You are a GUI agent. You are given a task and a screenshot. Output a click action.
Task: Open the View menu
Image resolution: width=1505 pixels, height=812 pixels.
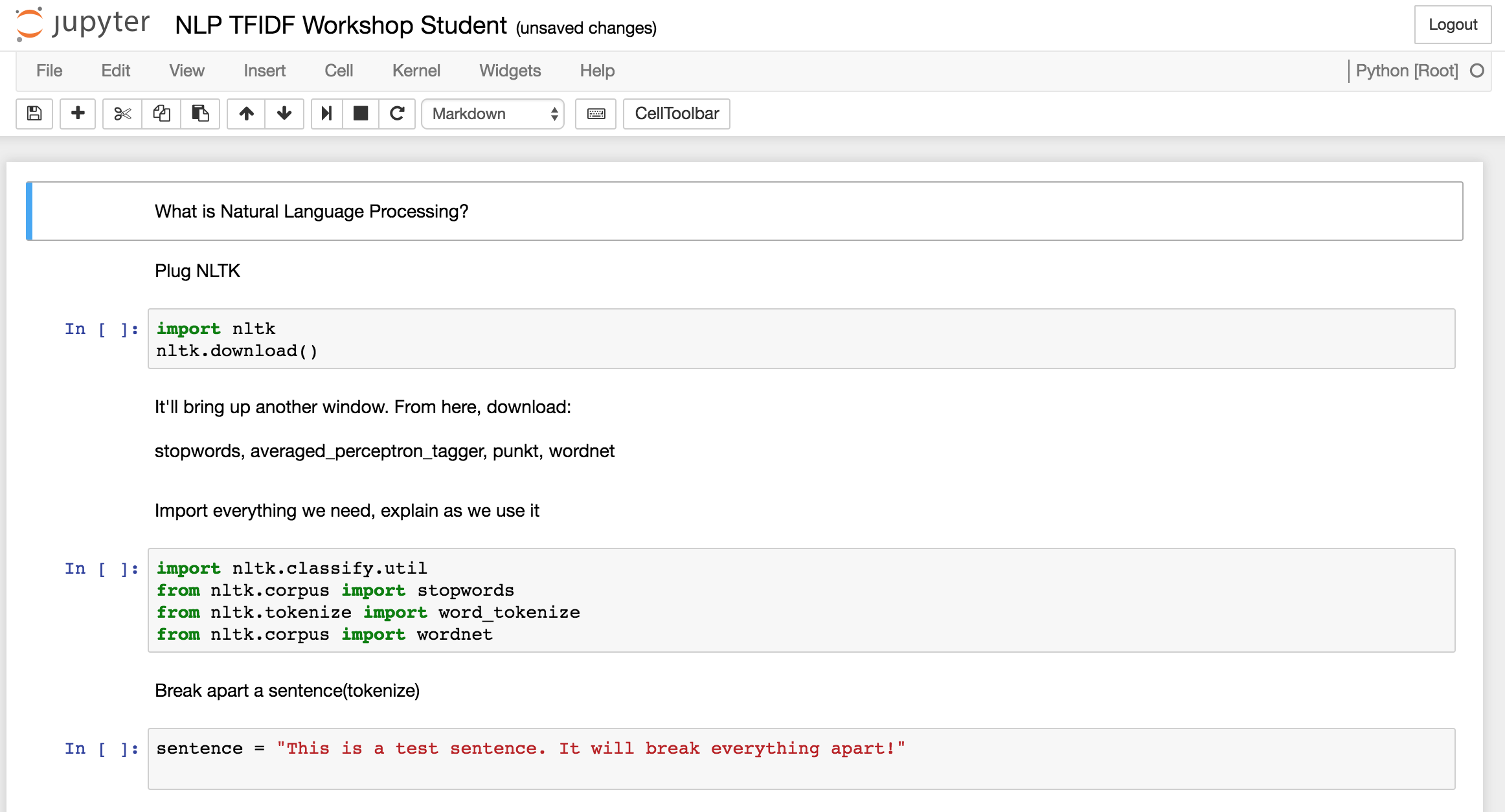coord(187,71)
